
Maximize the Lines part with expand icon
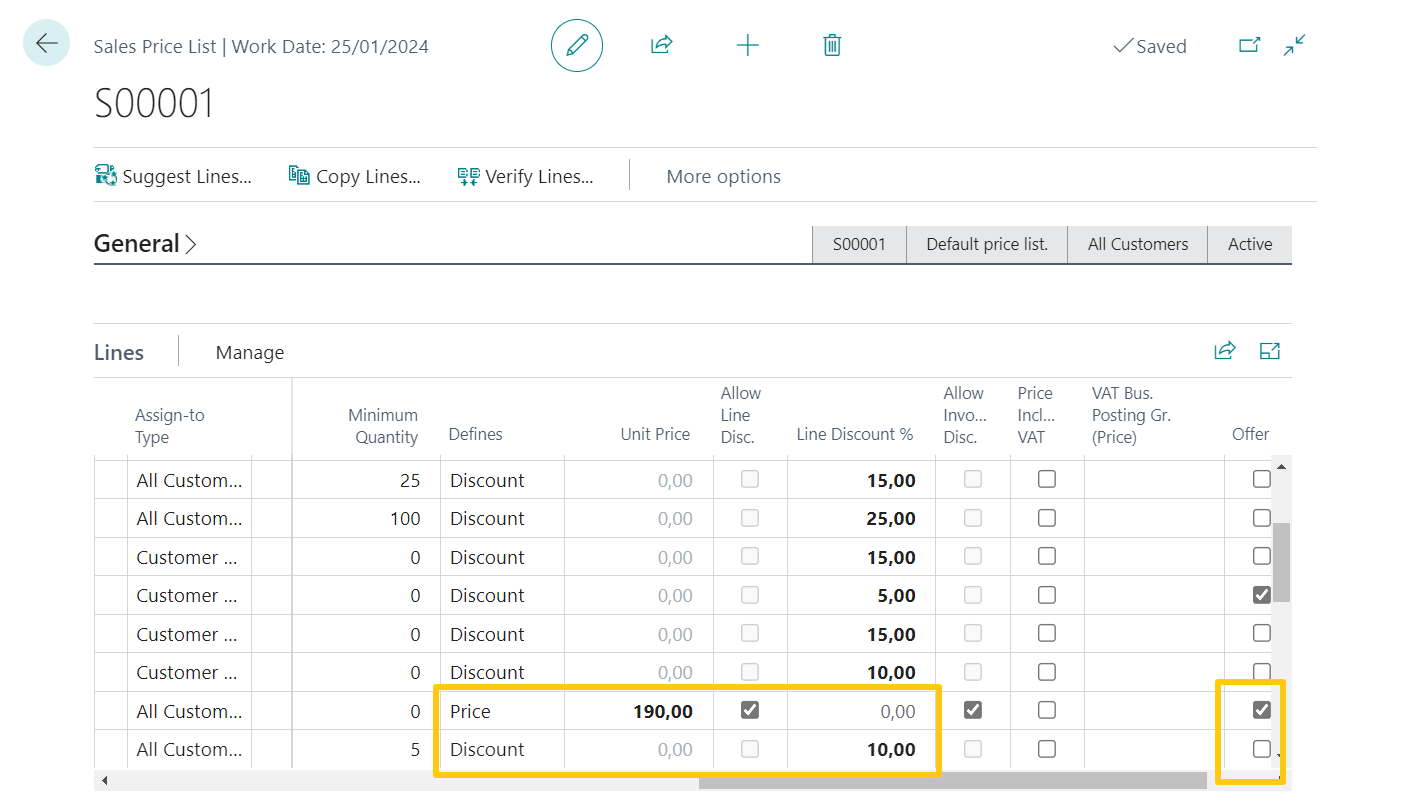1270,351
